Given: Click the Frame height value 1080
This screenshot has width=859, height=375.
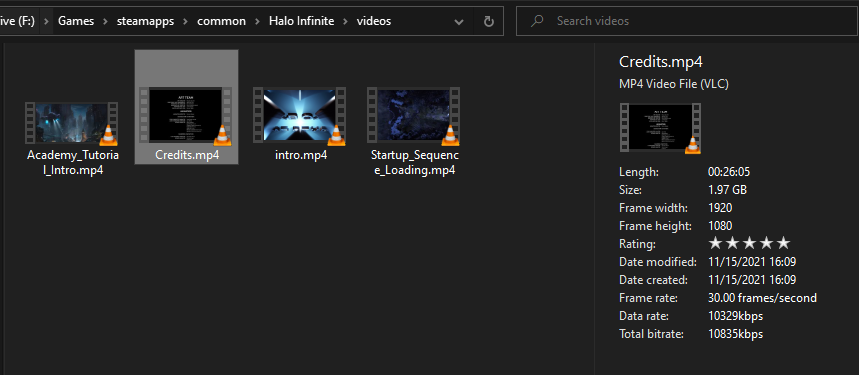Looking at the screenshot, I should (x=720, y=226).
